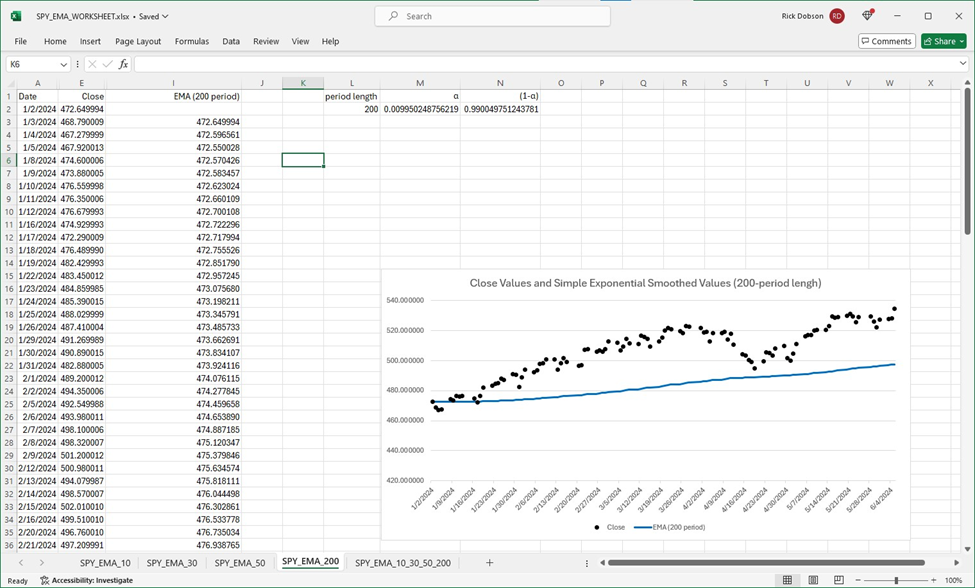Expand the Name Box dropdown
Image resolution: width=975 pixels, height=588 pixels.
63,64
